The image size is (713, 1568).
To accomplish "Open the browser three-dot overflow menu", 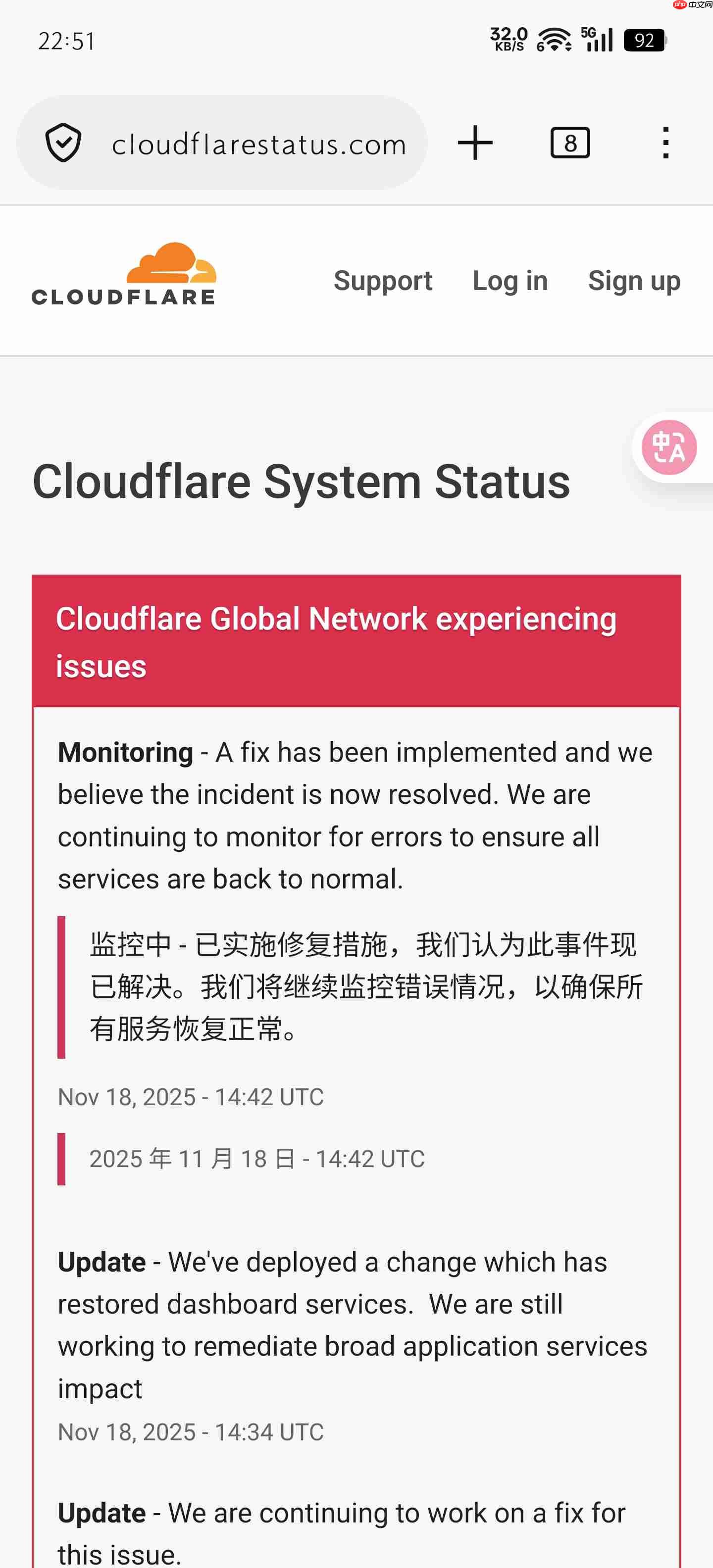I will point(665,143).
